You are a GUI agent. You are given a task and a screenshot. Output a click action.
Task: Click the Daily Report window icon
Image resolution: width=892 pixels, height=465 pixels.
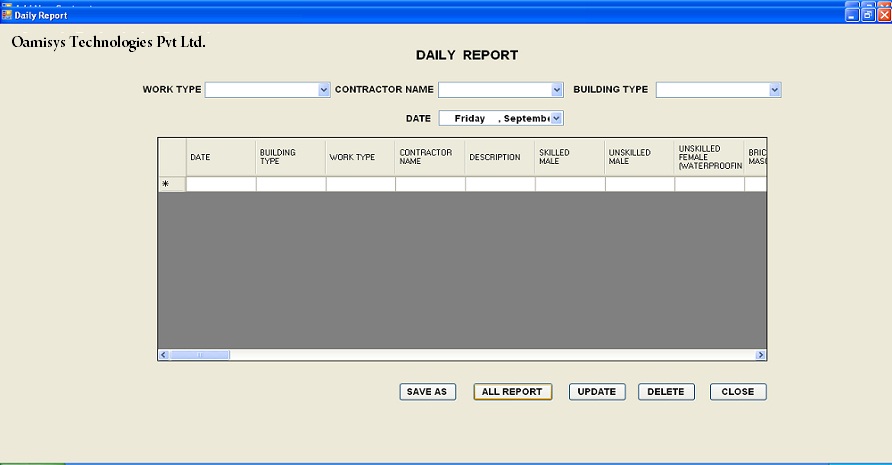tap(7, 15)
